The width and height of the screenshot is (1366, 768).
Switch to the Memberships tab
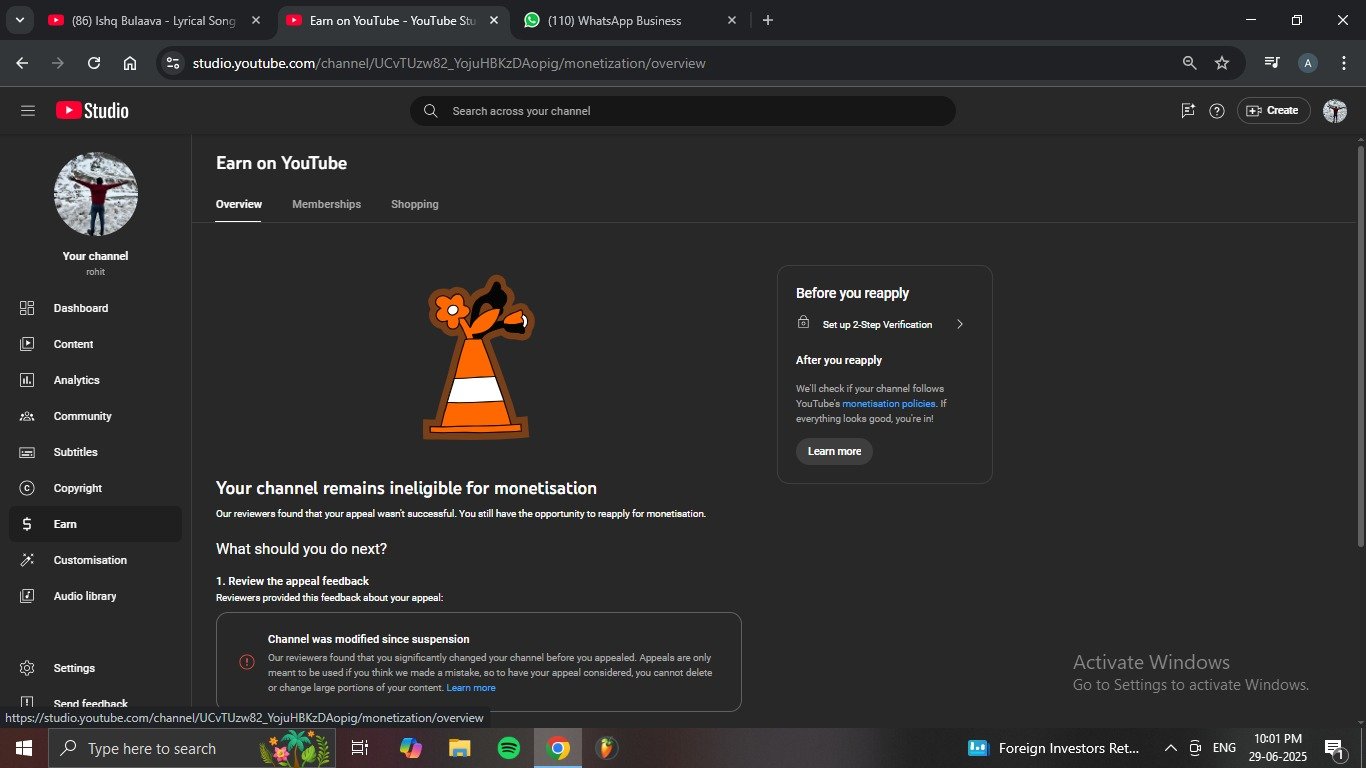(x=326, y=204)
